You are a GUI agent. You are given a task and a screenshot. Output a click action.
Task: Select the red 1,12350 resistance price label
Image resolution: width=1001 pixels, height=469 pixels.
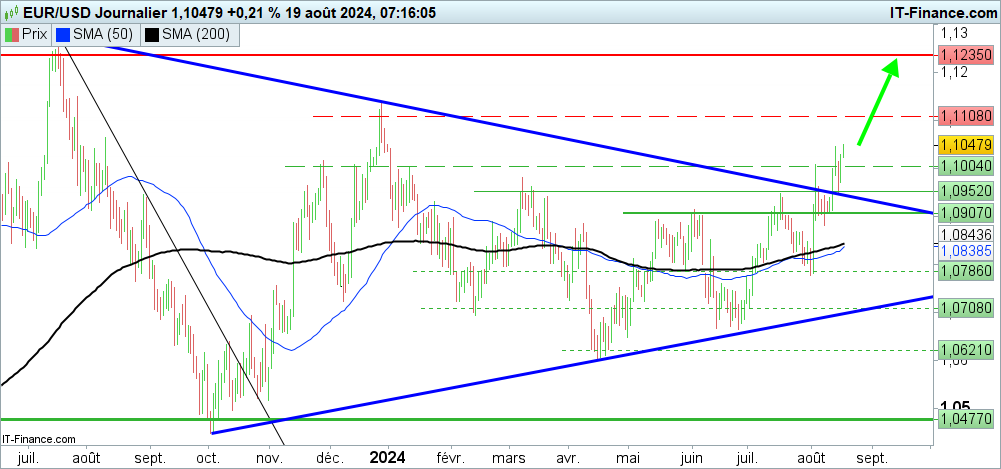[x=965, y=58]
